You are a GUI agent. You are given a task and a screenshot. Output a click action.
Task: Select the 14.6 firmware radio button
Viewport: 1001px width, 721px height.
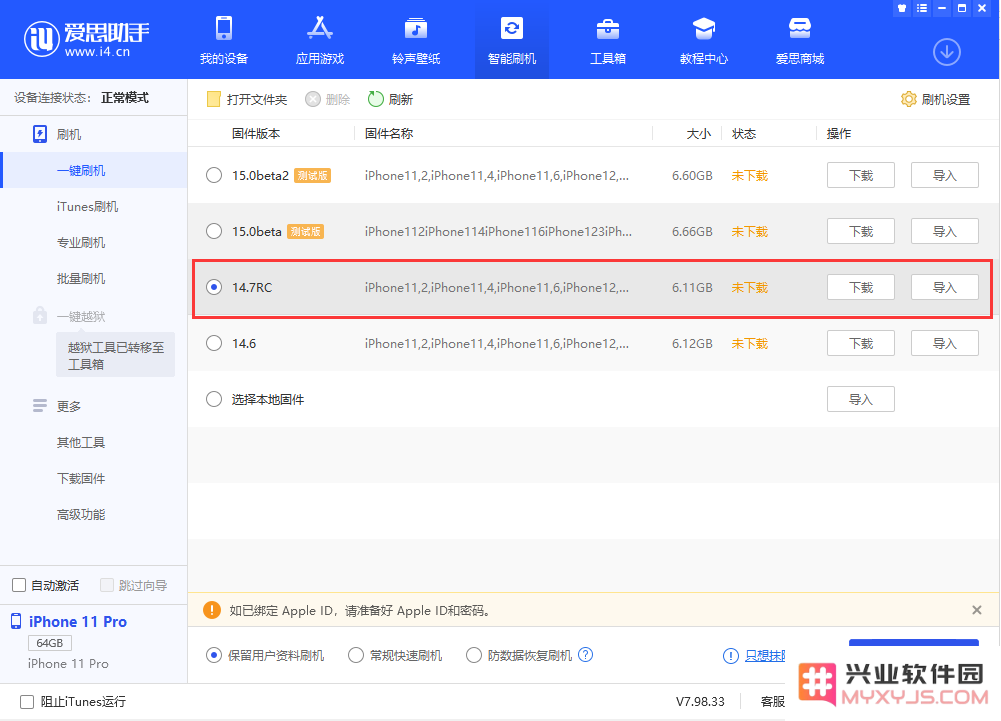tap(214, 343)
